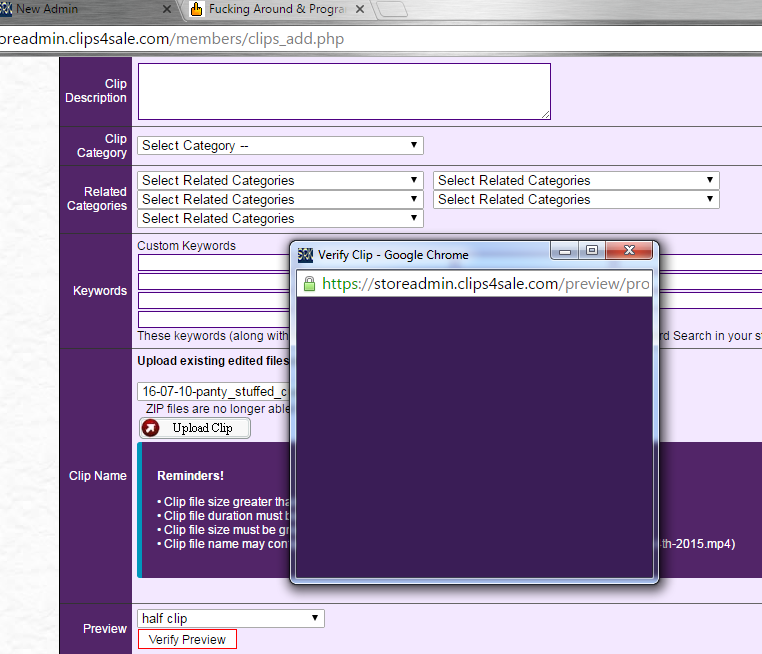
Task: Open third left Select Related Categories dropdown
Action: point(280,218)
